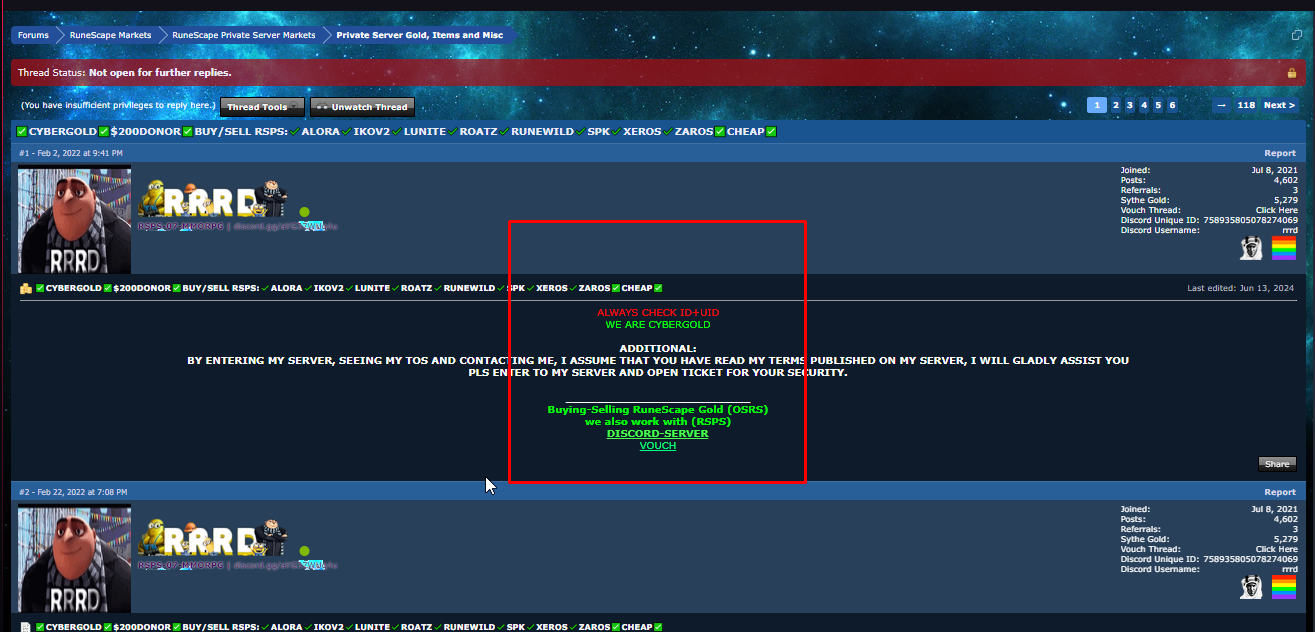
Task: Click 'Not open for further replies.' status text
Action: [160, 73]
